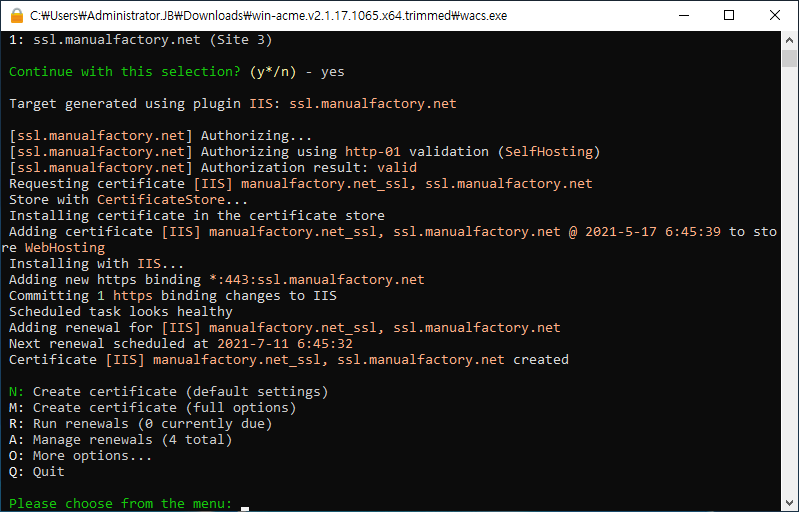799x512 pixels.
Task: Click 'Continue with this selection?' text
Action: tap(125, 72)
